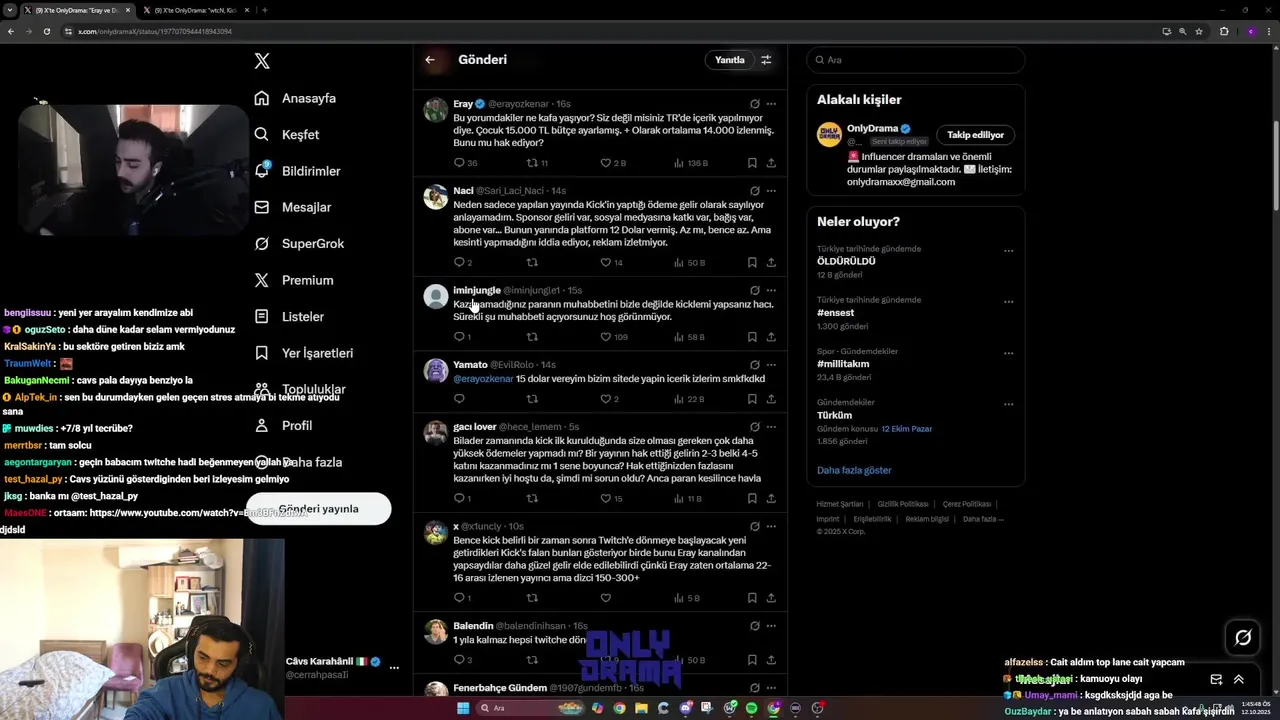Click the Gönderi yayınla button
Viewport: 1280px width, 720px height.
tap(318, 509)
